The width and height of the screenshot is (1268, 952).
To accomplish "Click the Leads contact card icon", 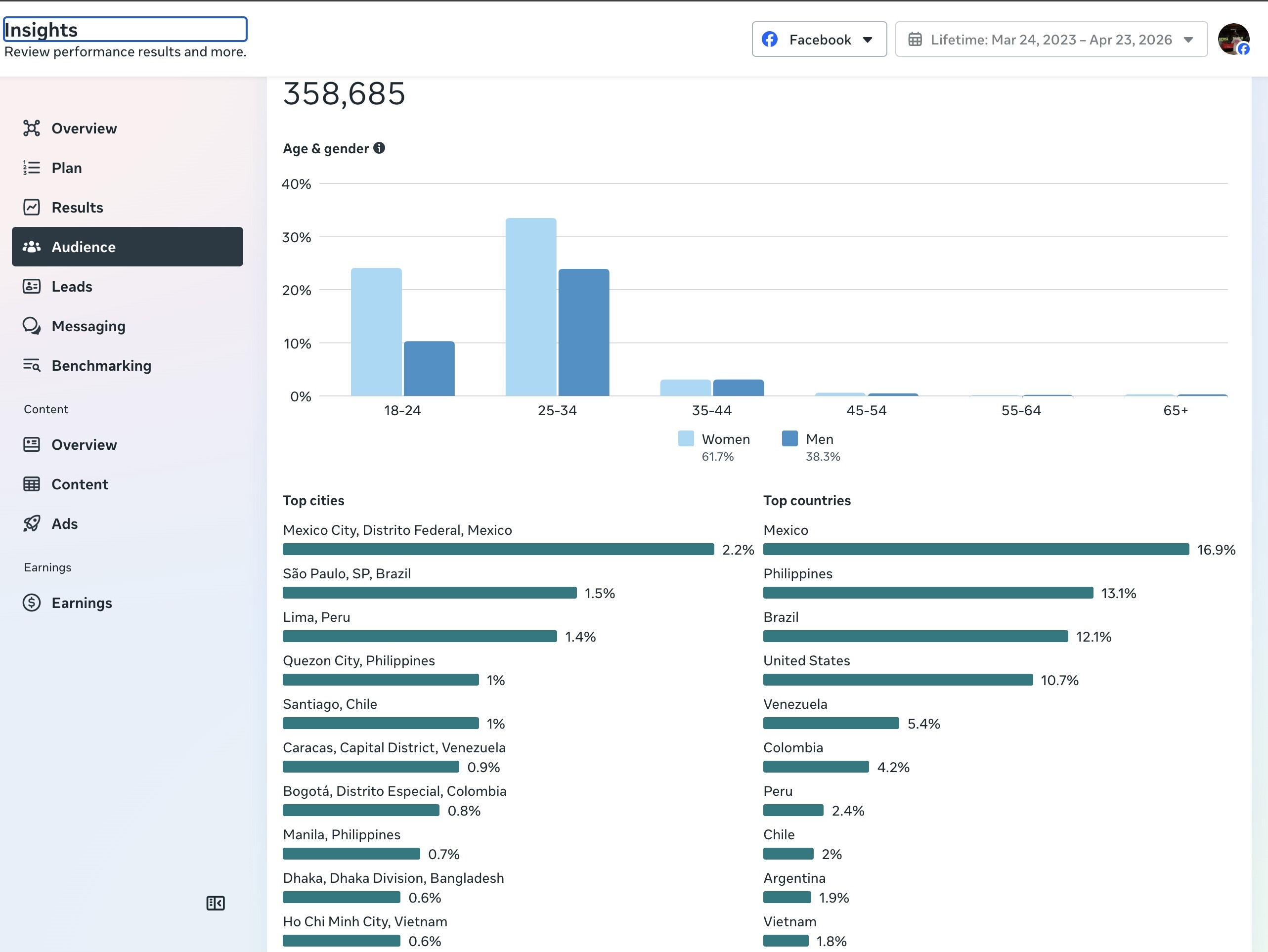I will tap(32, 287).
